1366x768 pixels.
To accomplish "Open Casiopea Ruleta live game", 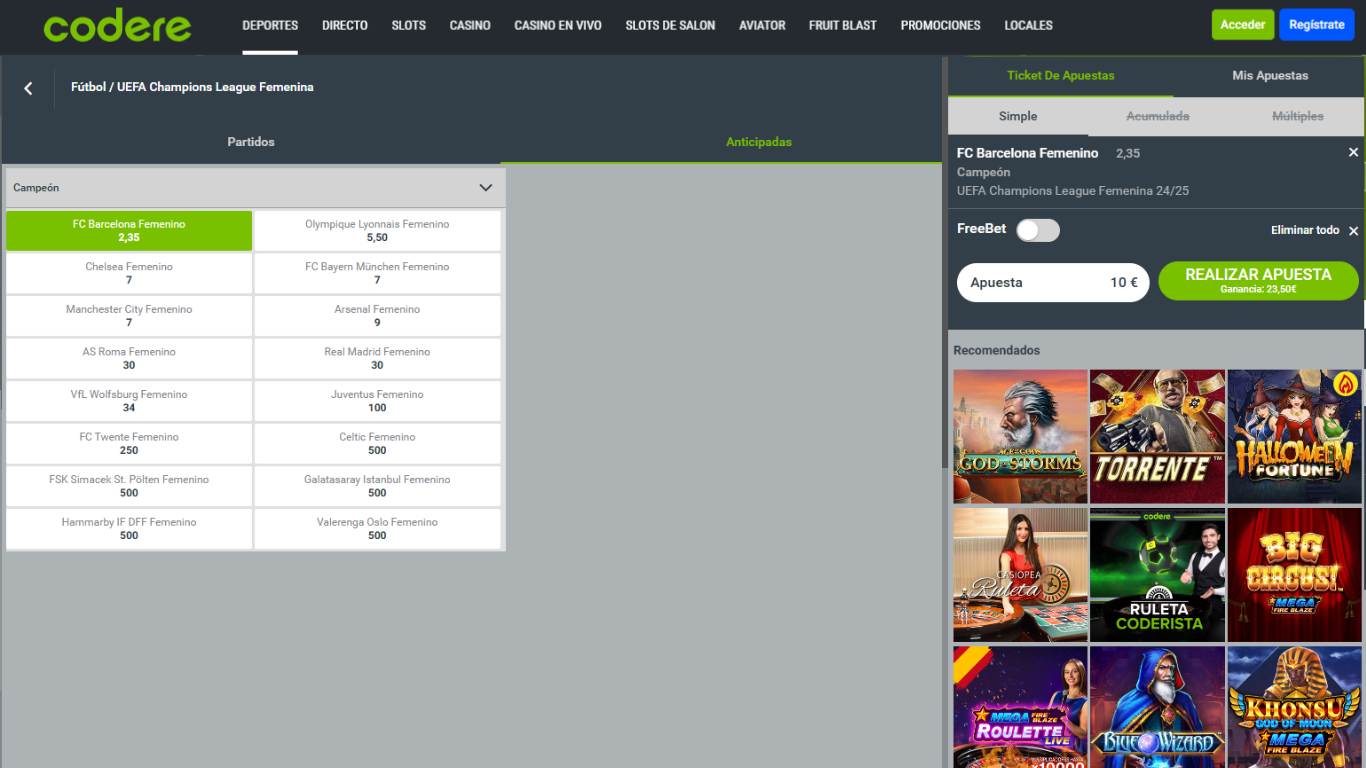I will pyautogui.click(x=1020, y=574).
